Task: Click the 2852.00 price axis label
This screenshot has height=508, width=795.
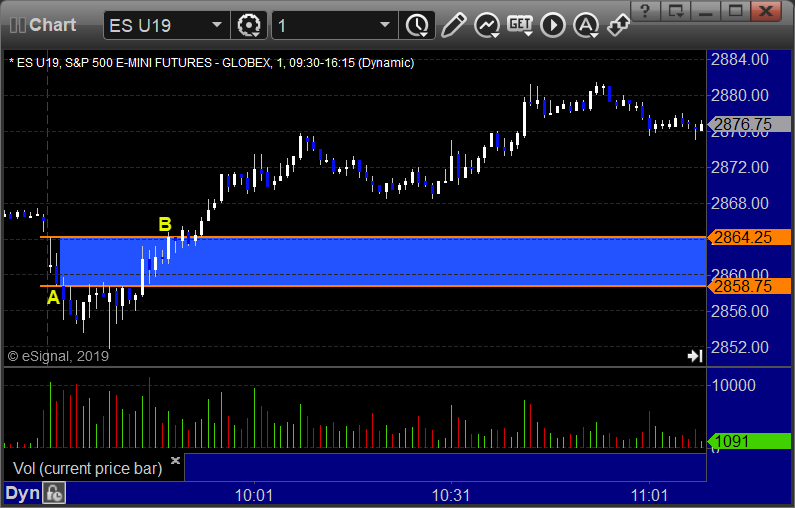Action: 740,347
